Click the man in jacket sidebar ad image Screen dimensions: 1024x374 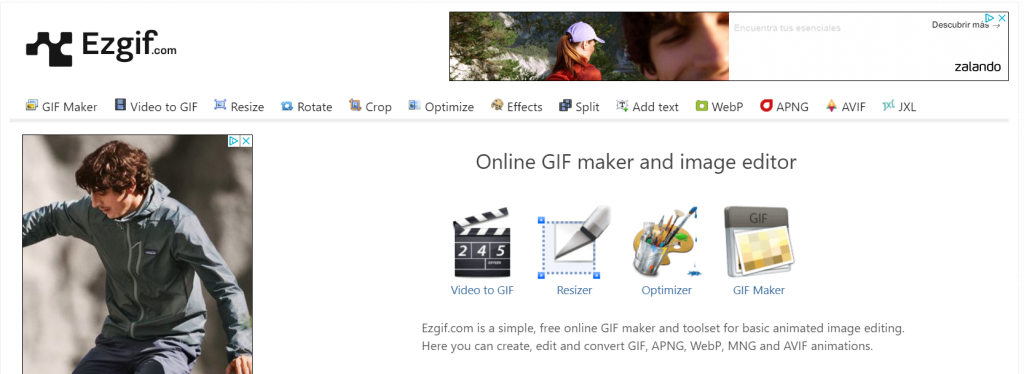[x=137, y=255]
